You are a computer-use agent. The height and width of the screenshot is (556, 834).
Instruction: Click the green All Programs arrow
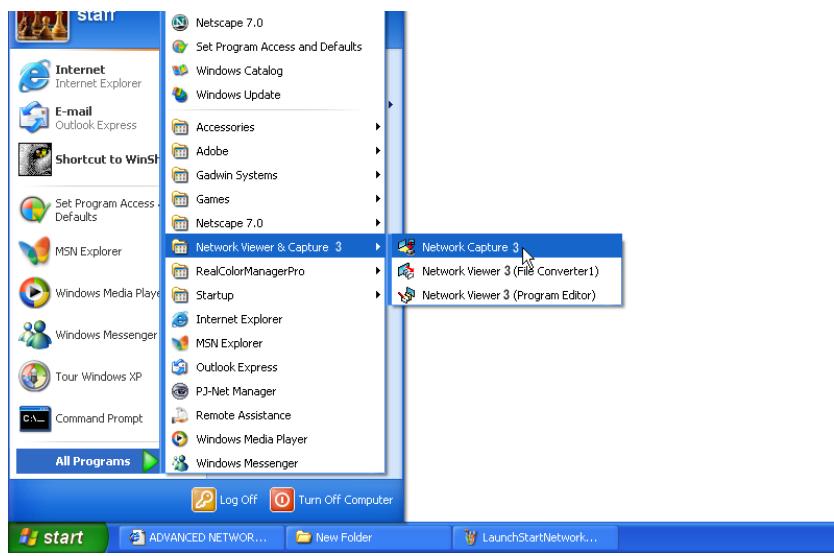151,461
